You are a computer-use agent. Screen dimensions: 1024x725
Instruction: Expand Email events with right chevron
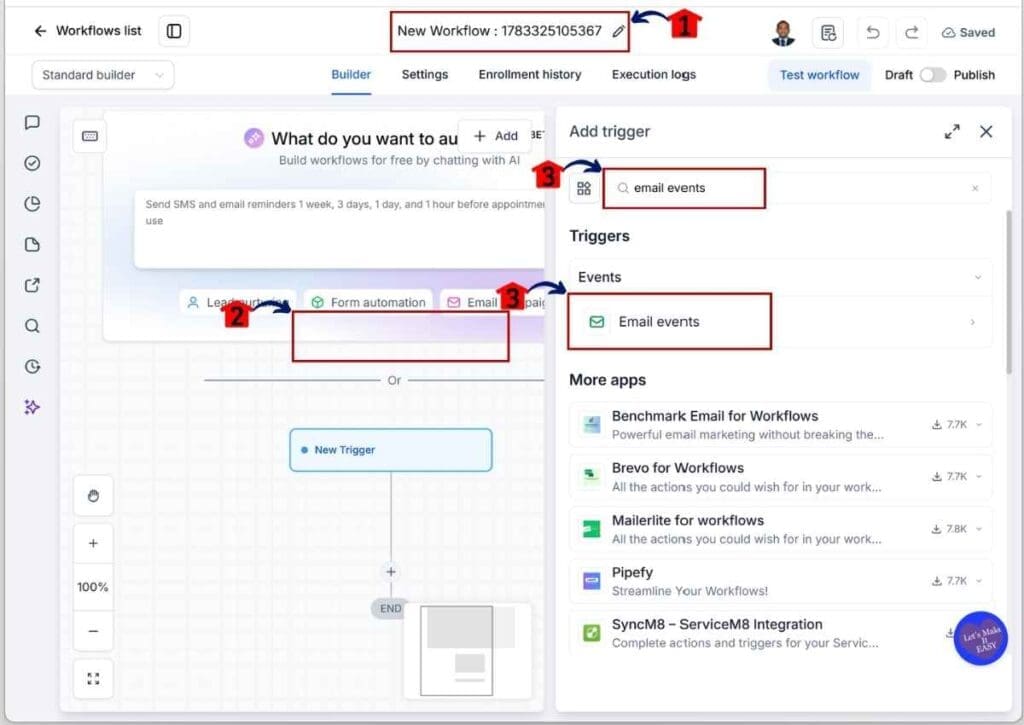(x=973, y=322)
